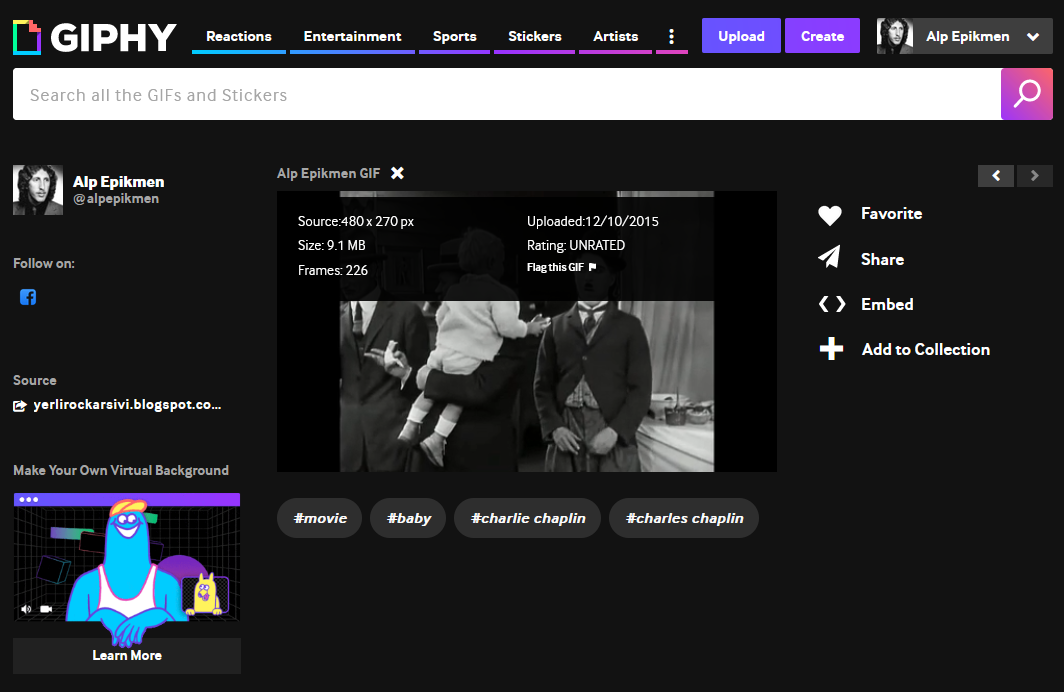
Task: Select the #charles chaplin tag
Action: tap(684, 518)
